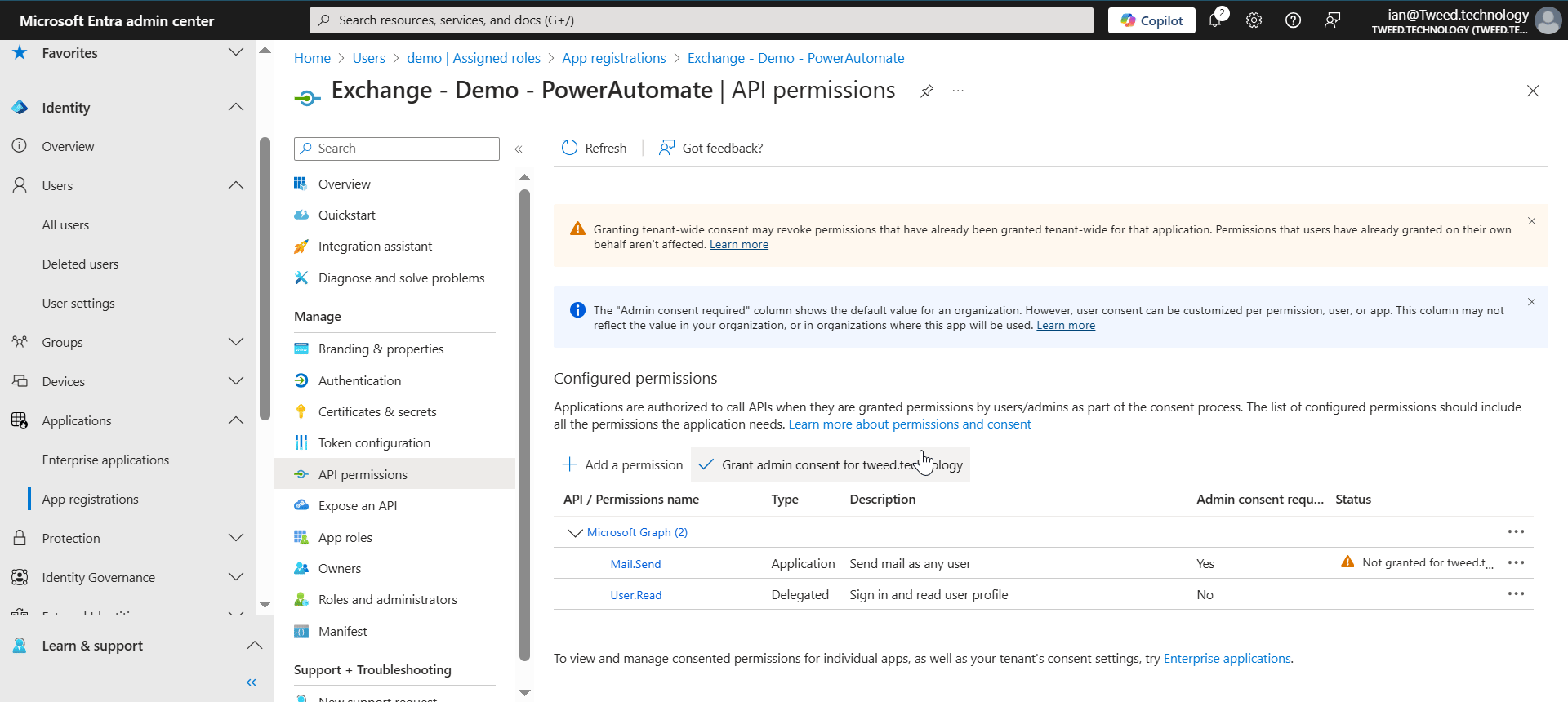The height and width of the screenshot is (702, 1568).
Task: Collapse the app menu with double chevron
Action: click(519, 149)
